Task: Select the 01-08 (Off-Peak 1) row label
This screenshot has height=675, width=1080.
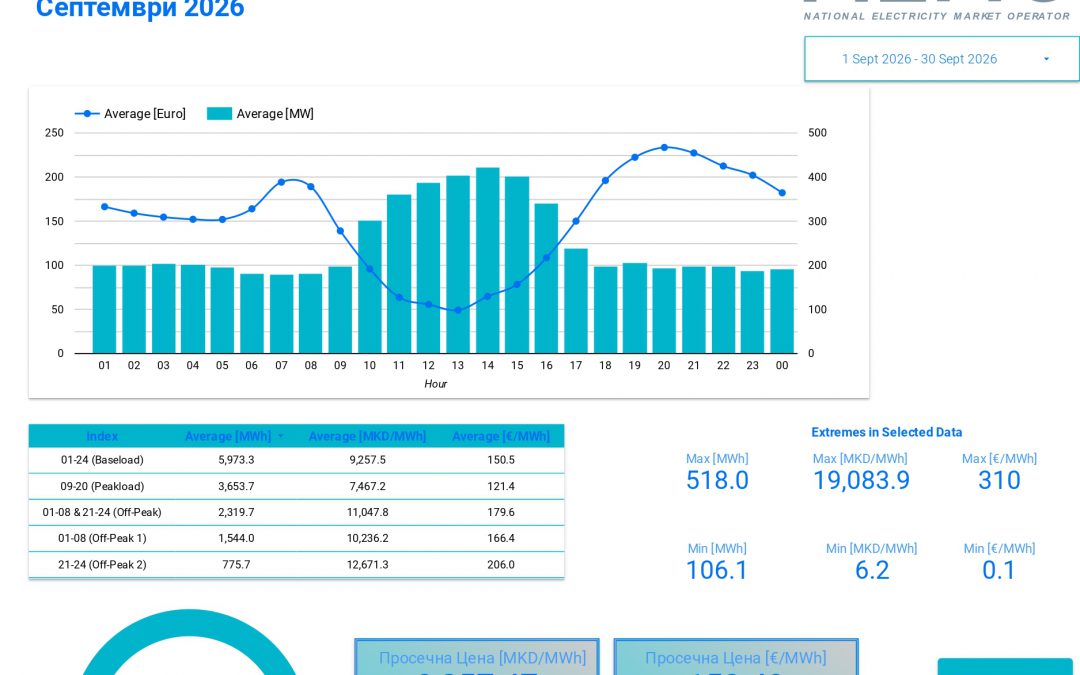Action: (102, 538)
